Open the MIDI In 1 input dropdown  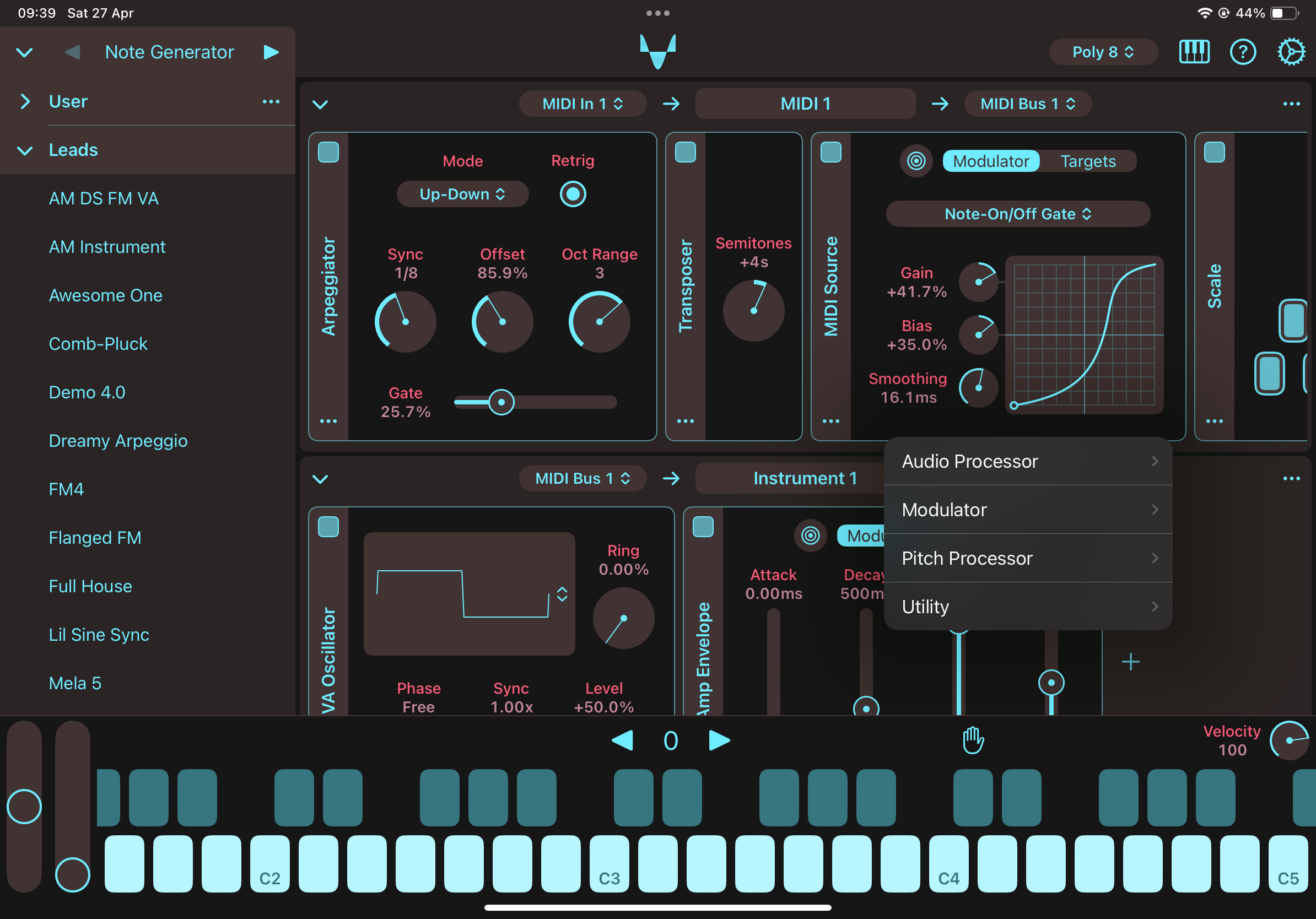click(583, 104)
